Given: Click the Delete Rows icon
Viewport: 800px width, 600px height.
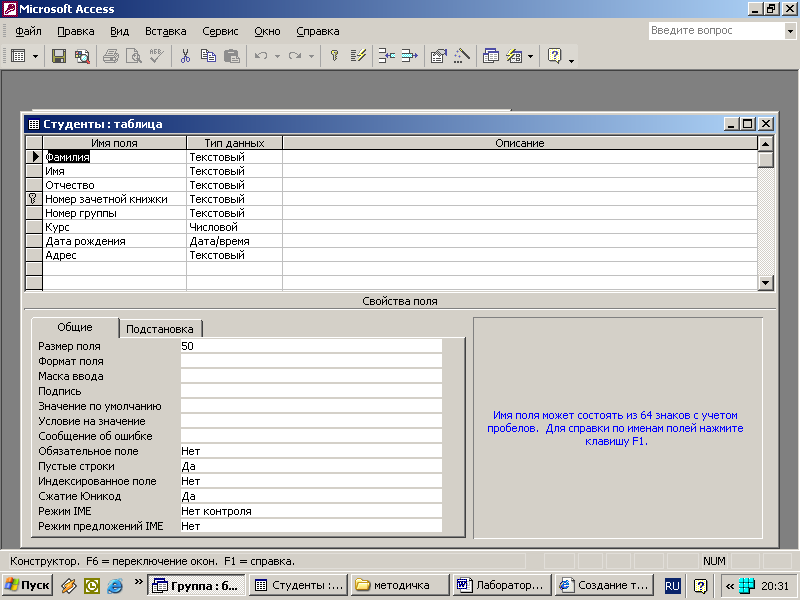Looking at the screenshot, I should [x=408, y=57].
